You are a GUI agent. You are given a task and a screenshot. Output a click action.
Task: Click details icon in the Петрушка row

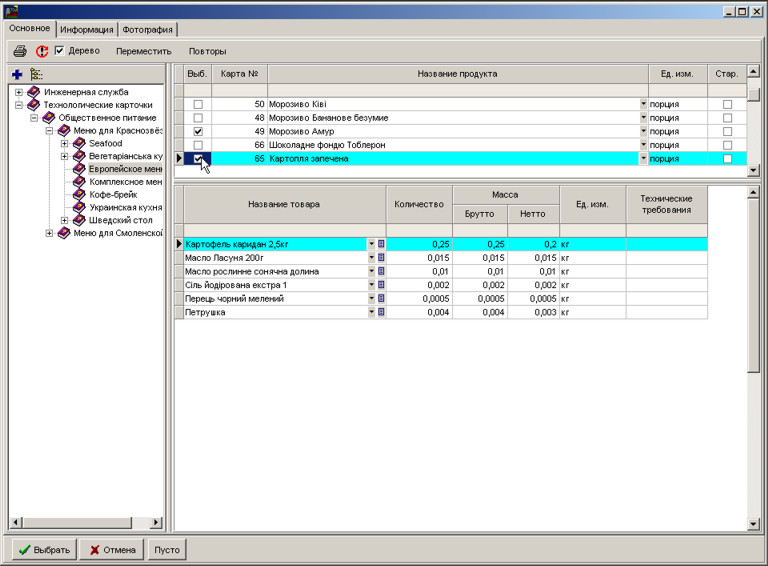pos(381,312)
